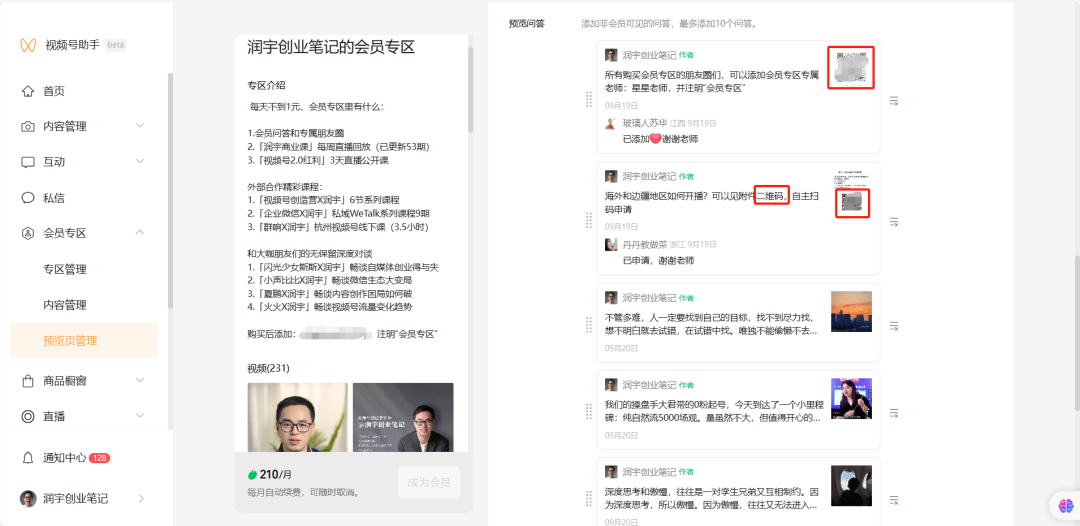
Task: Open 通知中心 menu item
Action: [65, 458]
